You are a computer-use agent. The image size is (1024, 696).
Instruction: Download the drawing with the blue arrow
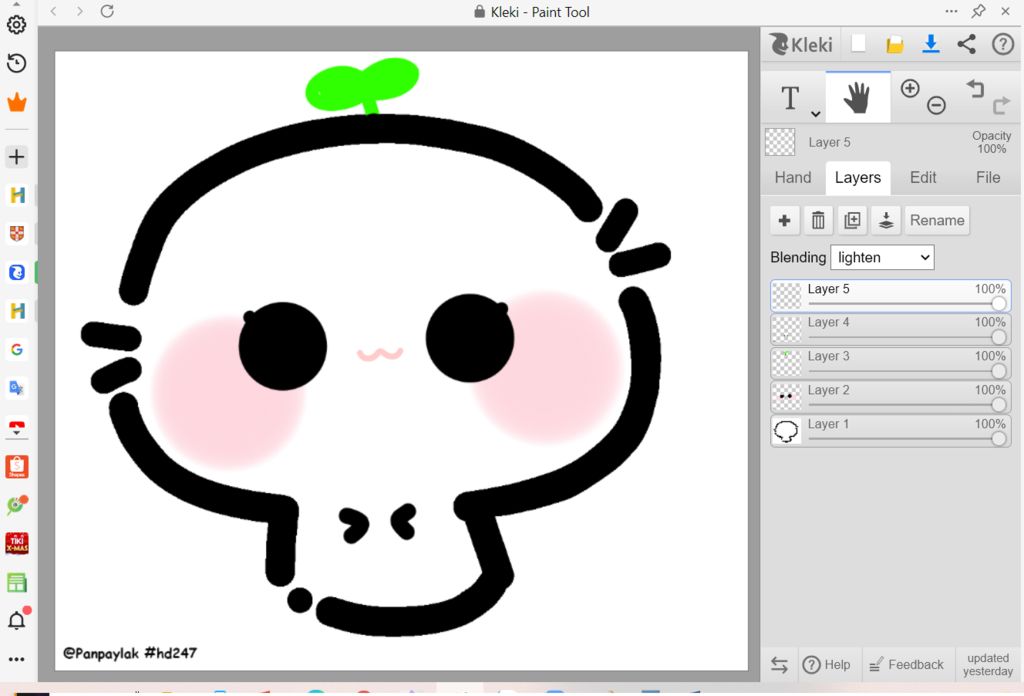tap(931, 44)
